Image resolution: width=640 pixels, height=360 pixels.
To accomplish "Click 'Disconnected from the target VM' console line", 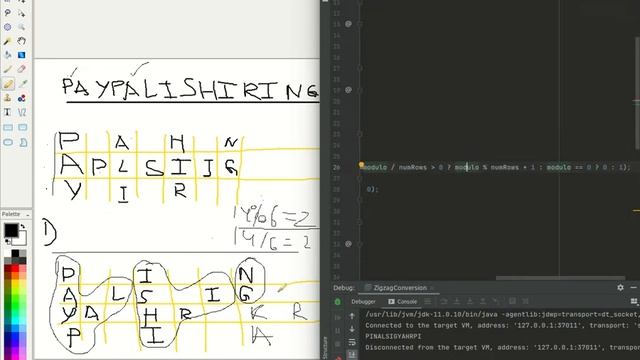I will click(x=502, y=347).
